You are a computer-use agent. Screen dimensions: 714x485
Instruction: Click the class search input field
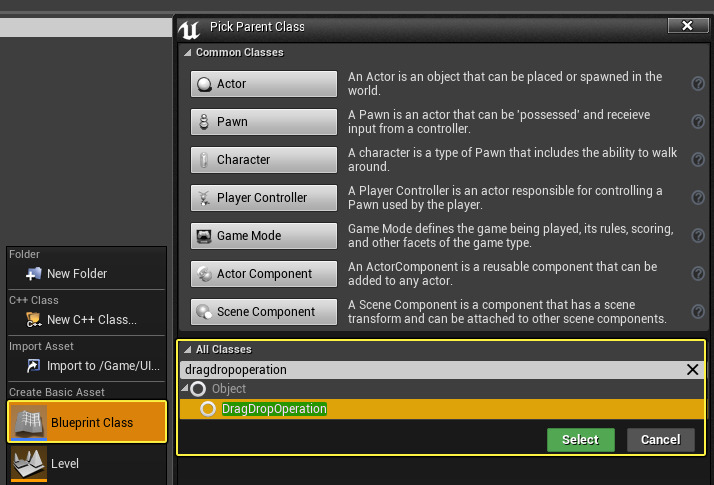click(x=430, y=369)
